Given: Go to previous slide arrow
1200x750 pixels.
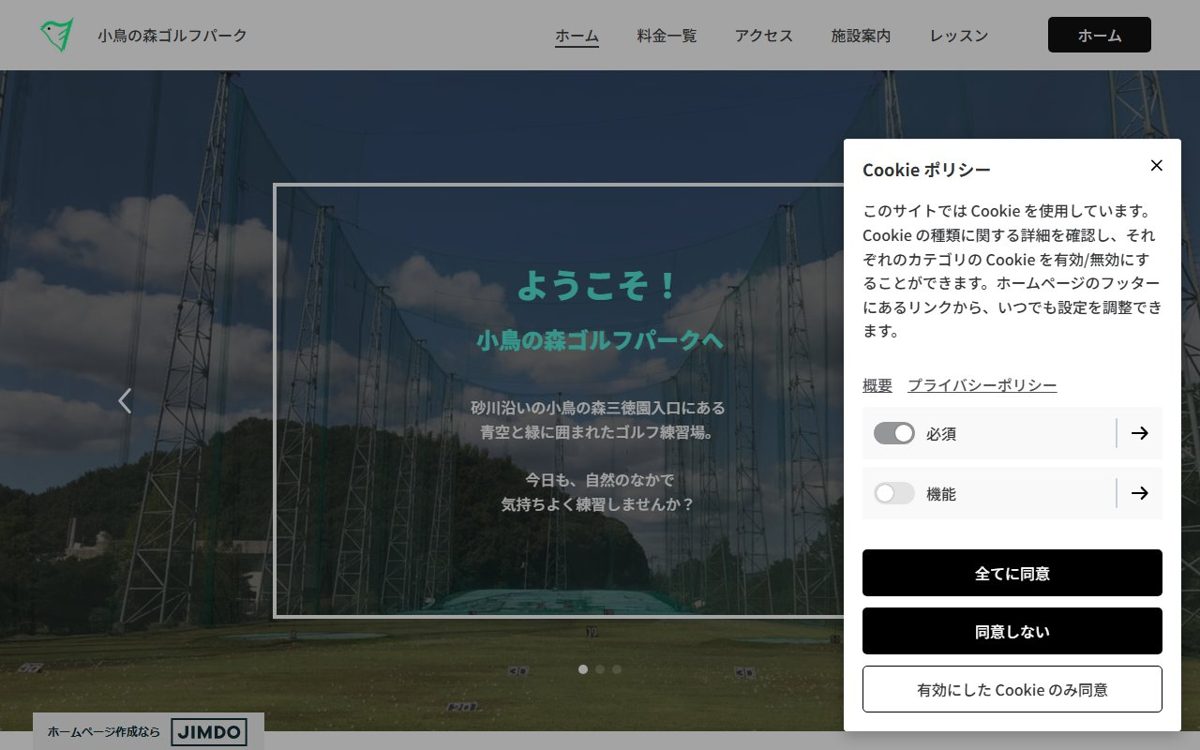Looking at the screenshot, I should pos(125,401).
